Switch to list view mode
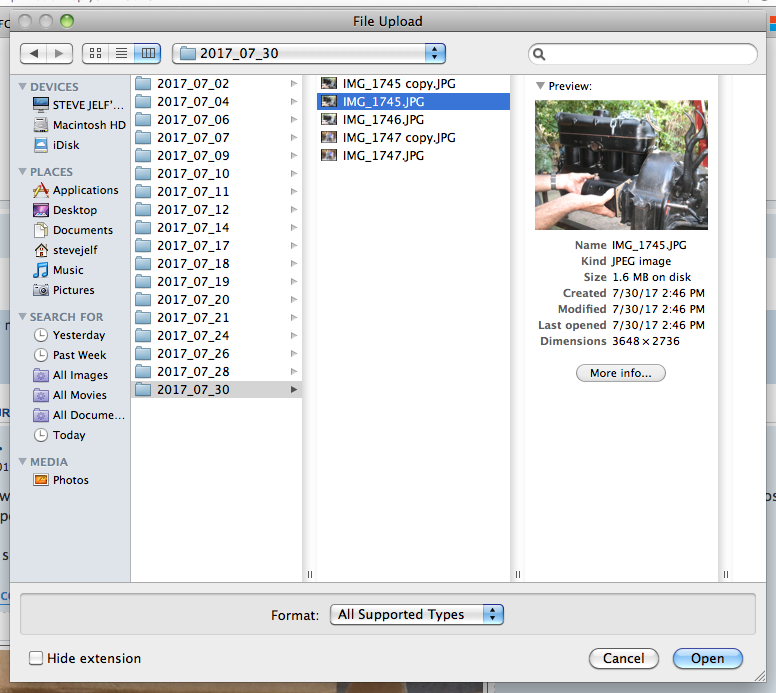This screenshot has width=776, height=693. [x=121, y=53]
